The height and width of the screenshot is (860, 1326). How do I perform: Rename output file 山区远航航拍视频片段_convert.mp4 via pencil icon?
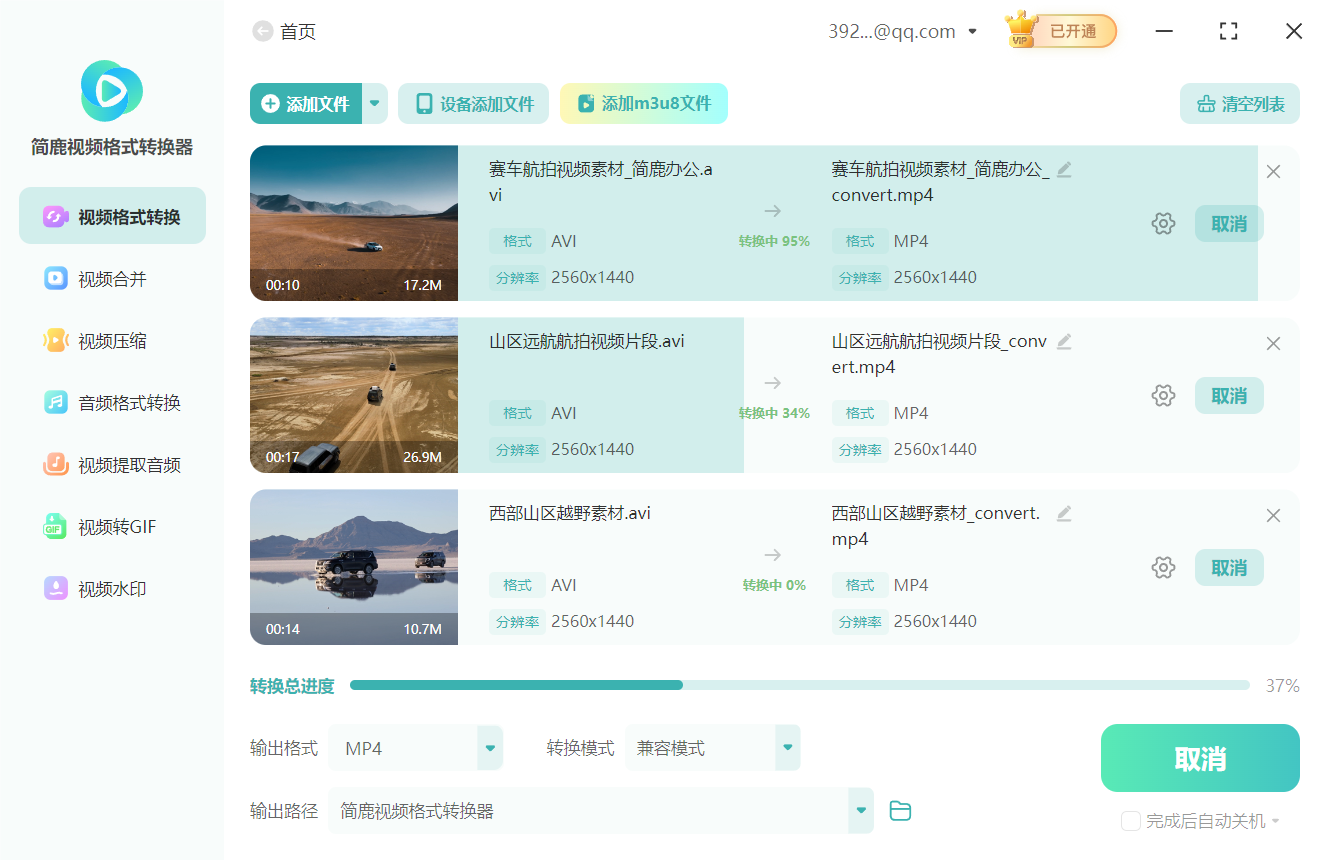[1064, 341]
